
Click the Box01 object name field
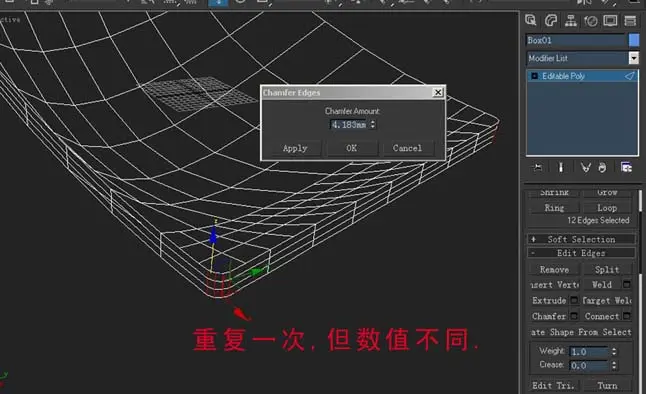tap(576, 40)
